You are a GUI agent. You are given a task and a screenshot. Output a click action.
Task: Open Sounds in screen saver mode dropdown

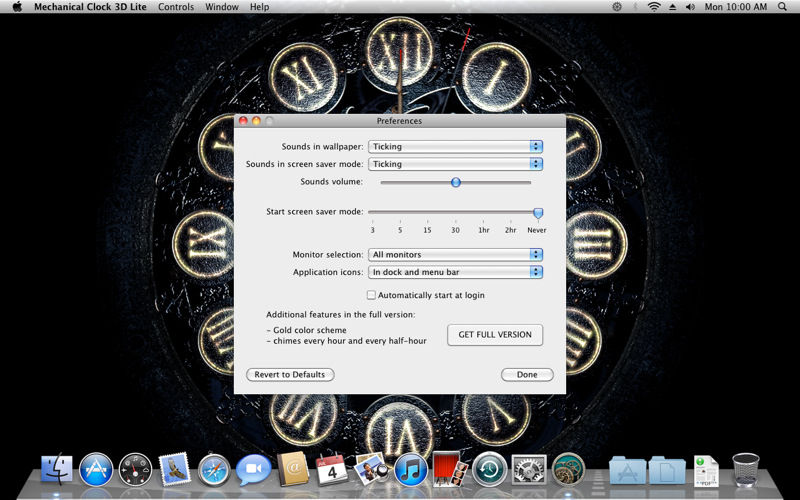click(x=455, y=164)
